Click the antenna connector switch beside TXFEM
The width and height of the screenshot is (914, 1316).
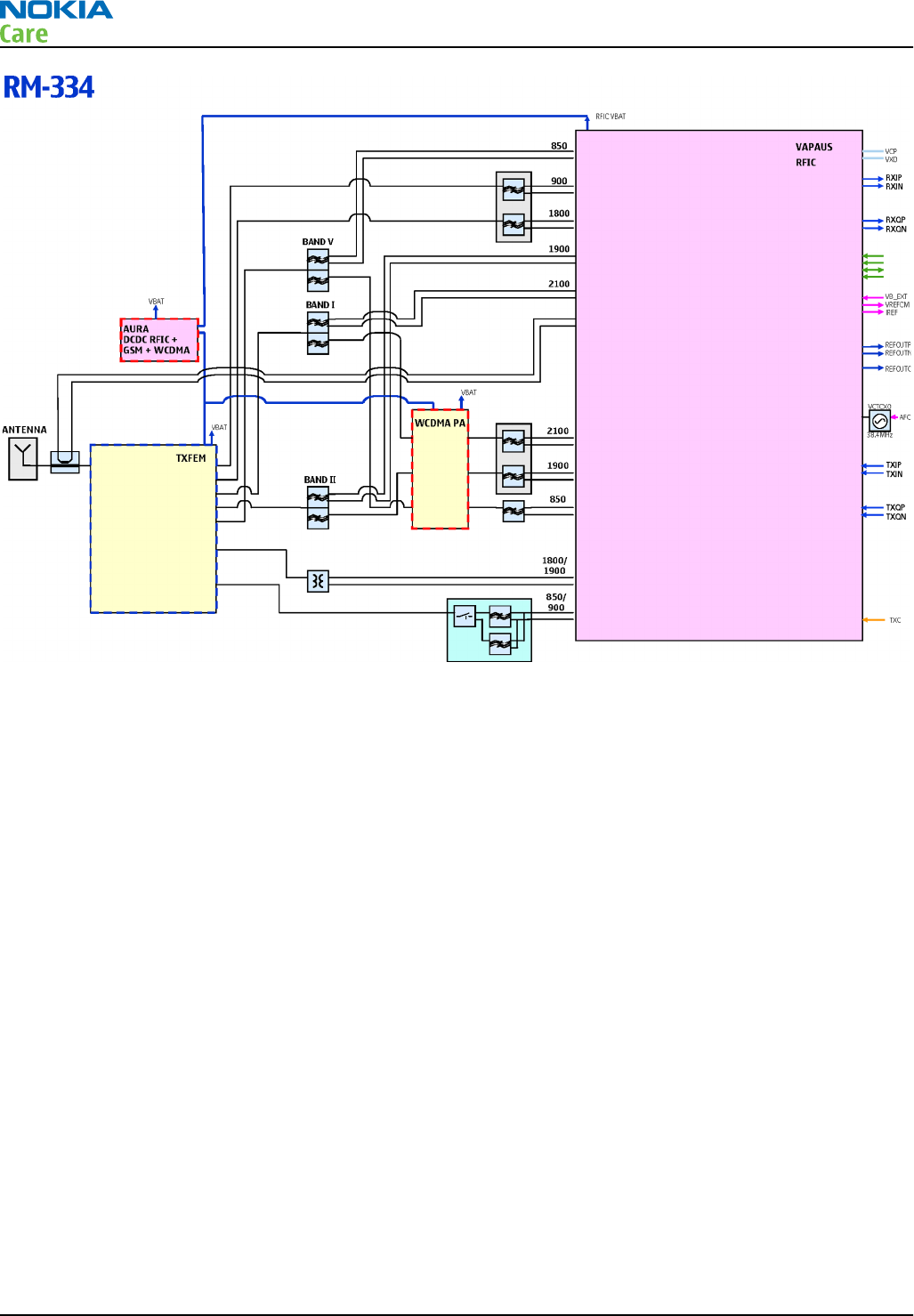(x=65, y=461)
